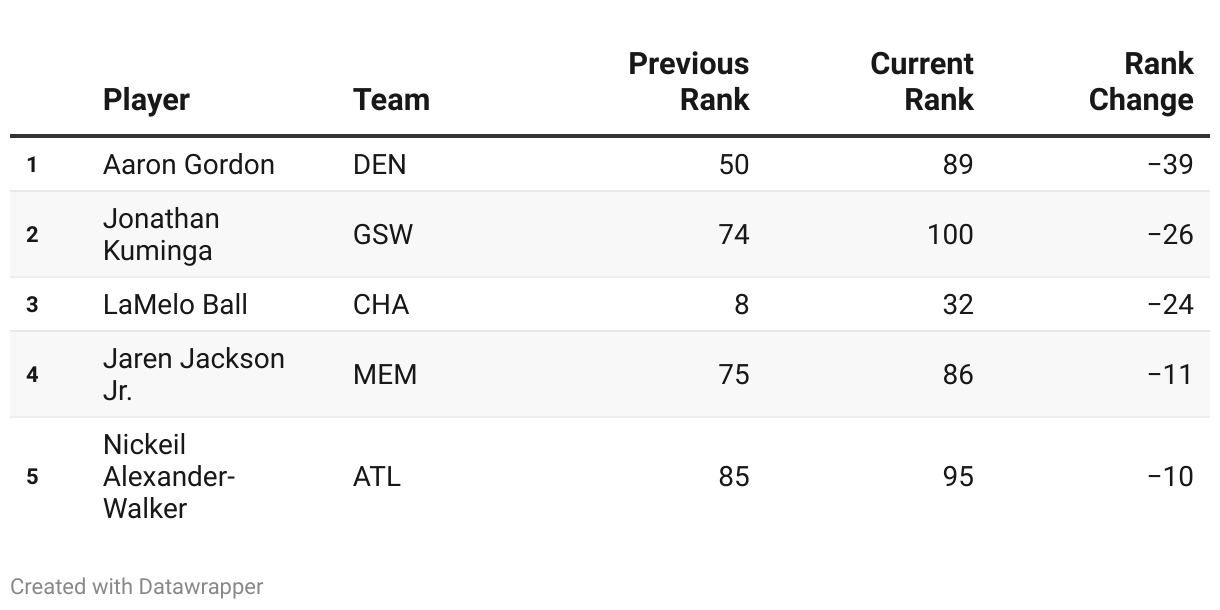The image size is (1220, 610).
Task: Select the Jaren Jackson Jr. cell
Action: tap(194, 374)
